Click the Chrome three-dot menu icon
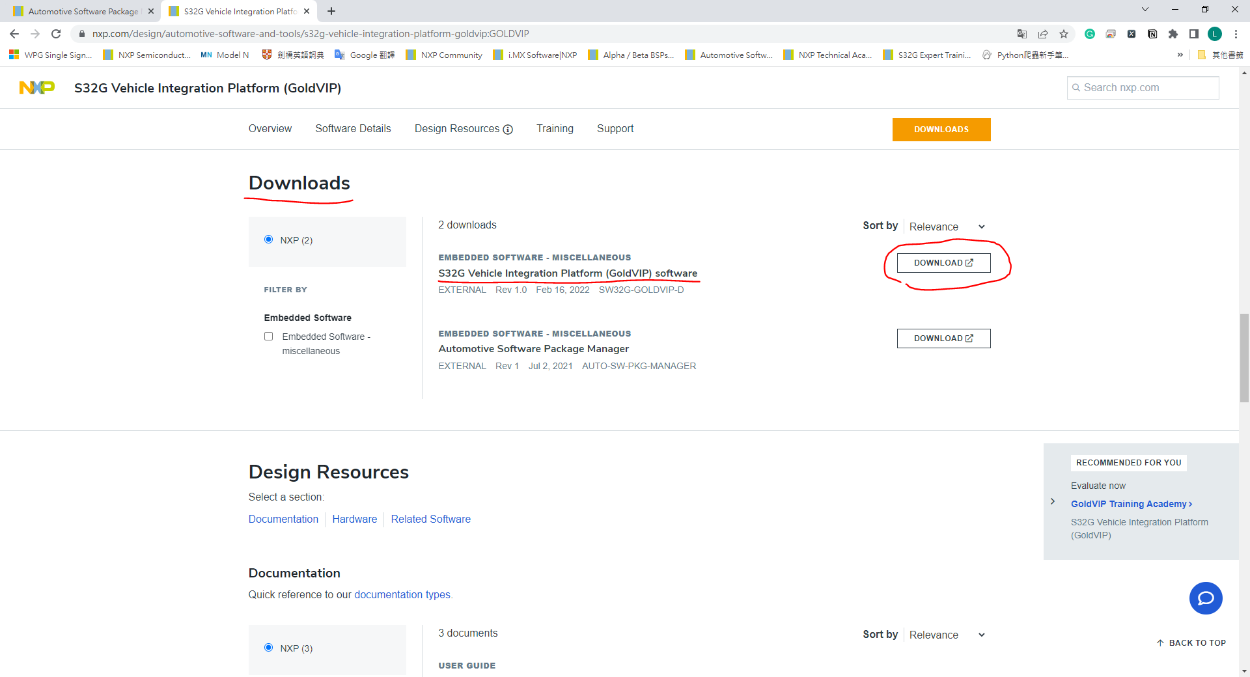This screenshot has height=677, width=1250. point(1236,33)
